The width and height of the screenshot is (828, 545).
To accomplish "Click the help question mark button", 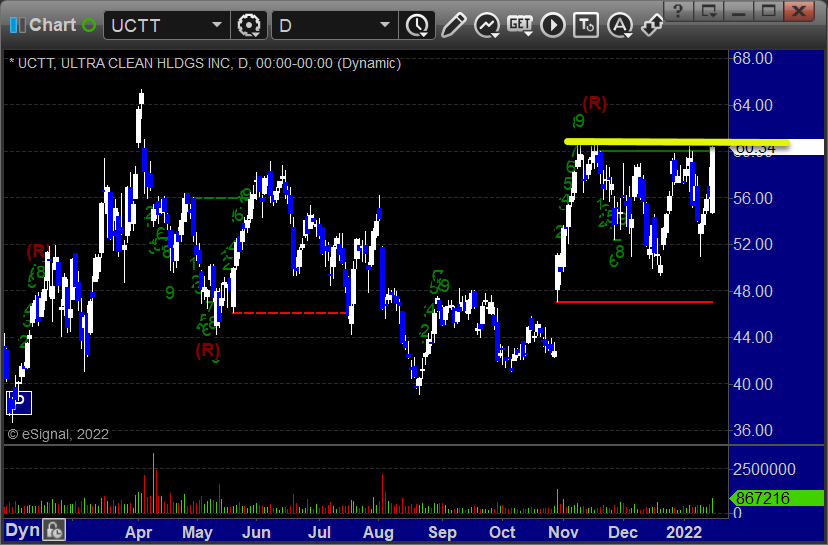I will [679, 11].
